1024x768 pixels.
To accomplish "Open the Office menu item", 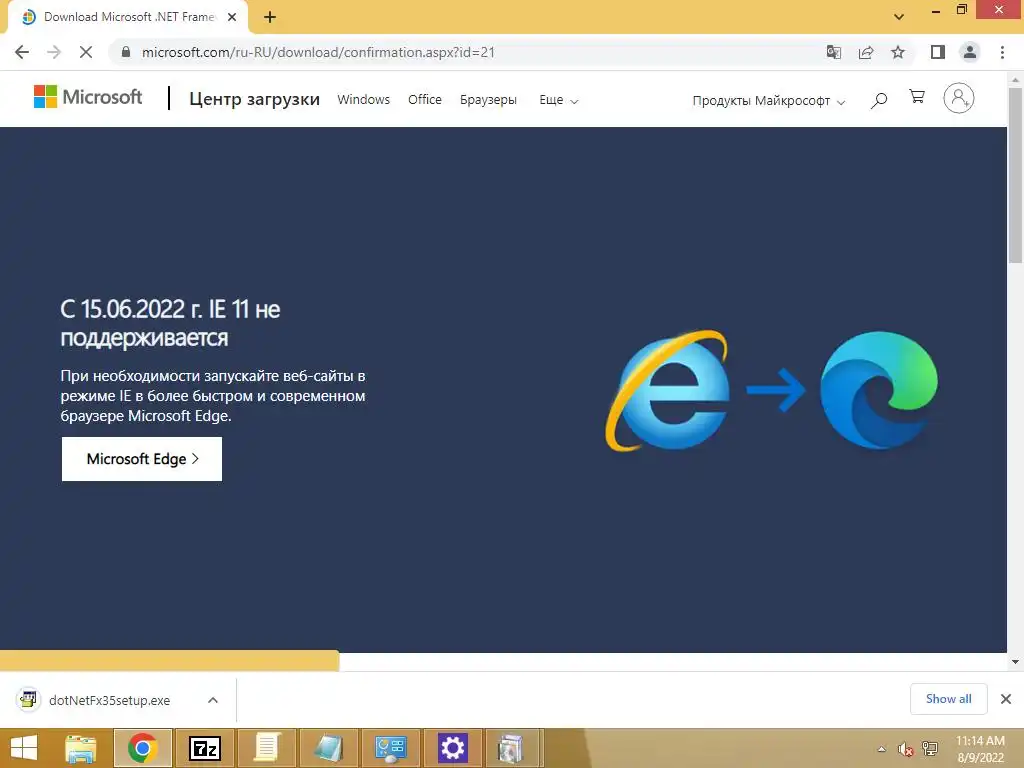I will pyautogui.click(x=424, y=99).
